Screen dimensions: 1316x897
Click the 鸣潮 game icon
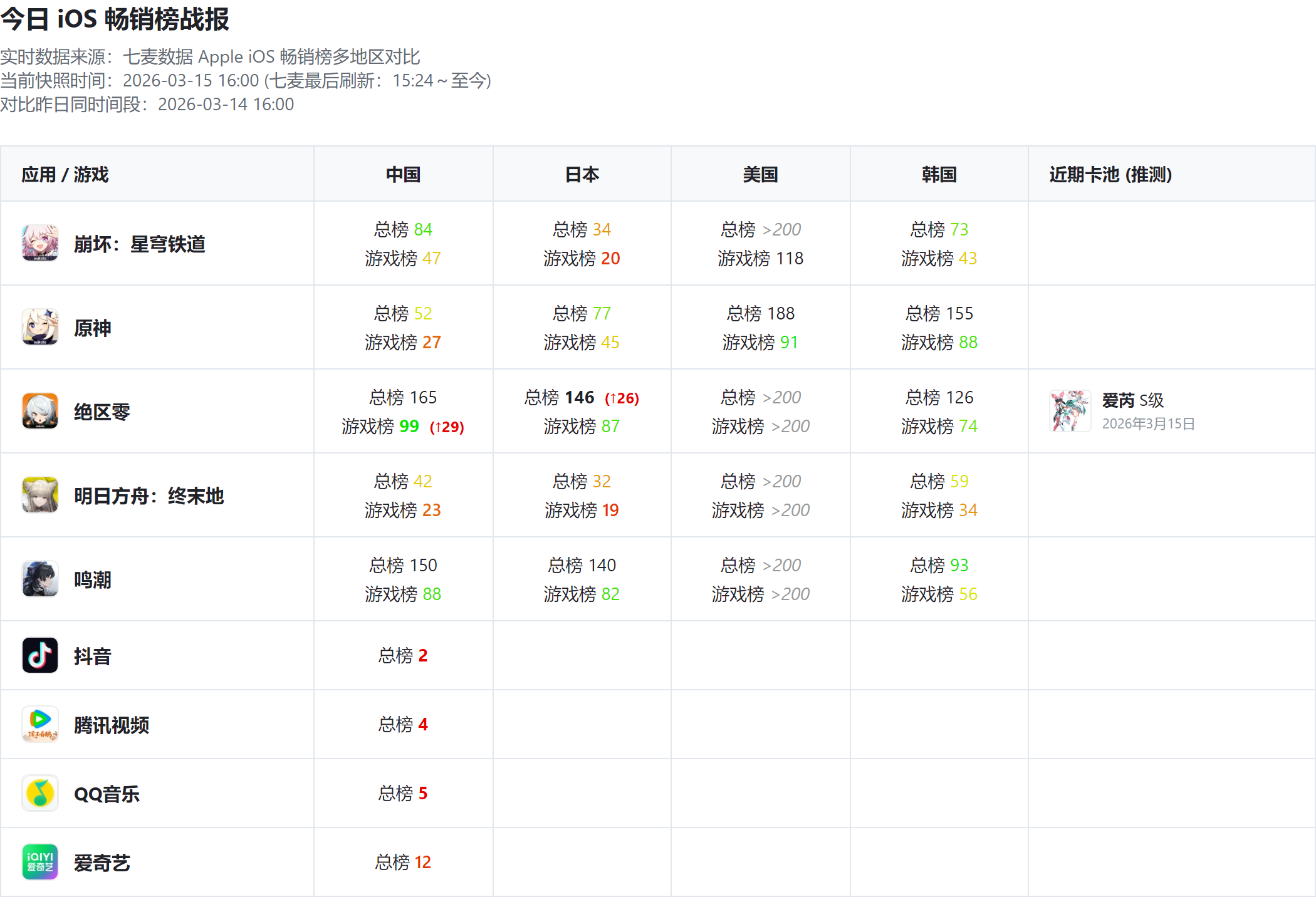pyautogui.click(x=40, y=579)
